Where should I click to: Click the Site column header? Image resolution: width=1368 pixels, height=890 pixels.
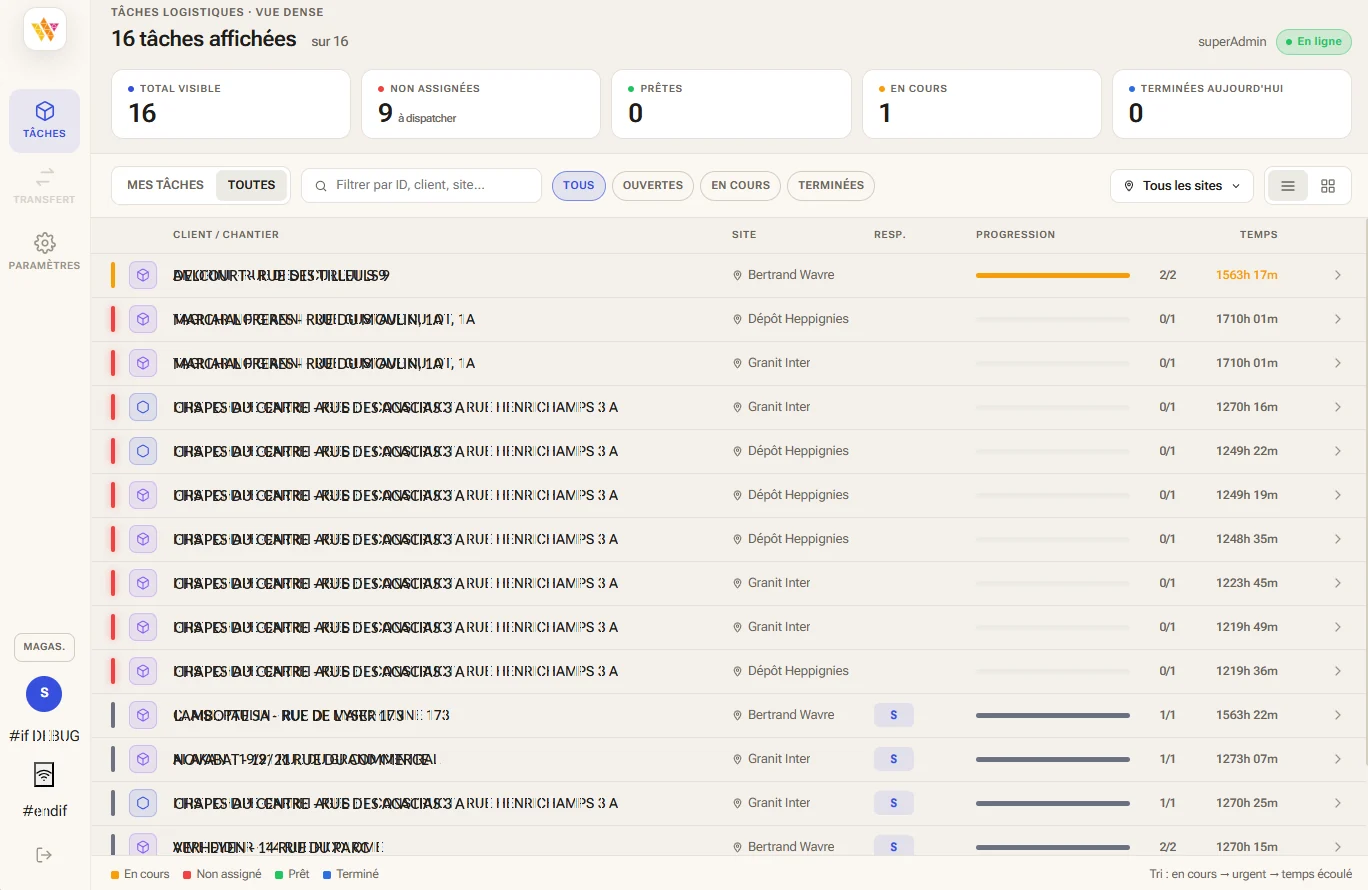[x=744, y=235]
